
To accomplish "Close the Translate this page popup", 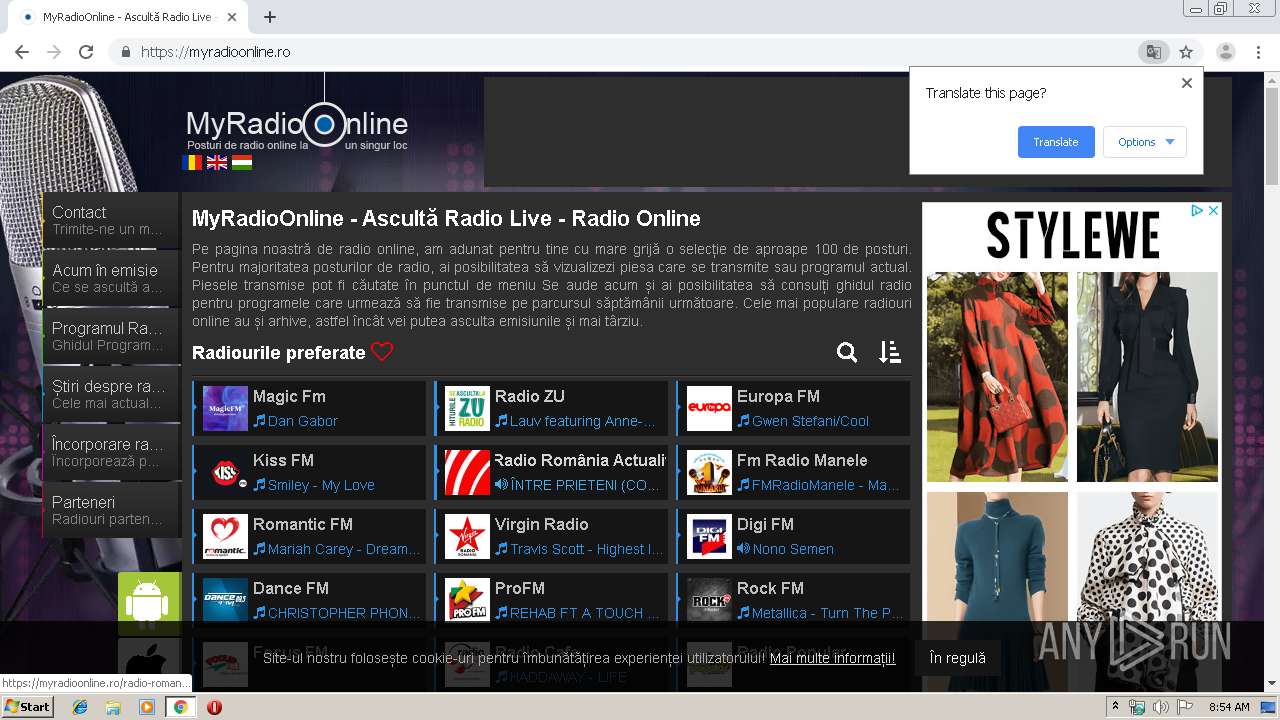I will 1187,83.
